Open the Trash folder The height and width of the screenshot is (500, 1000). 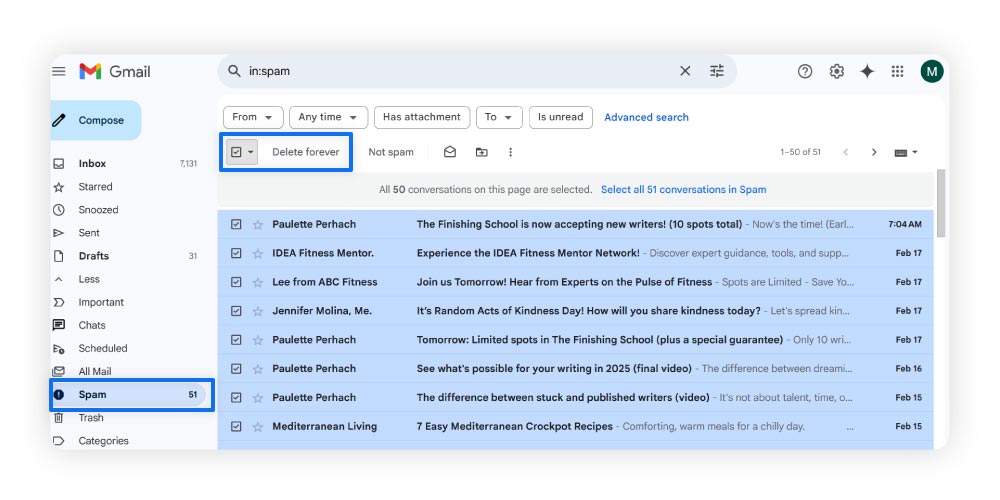click(91, 418)
